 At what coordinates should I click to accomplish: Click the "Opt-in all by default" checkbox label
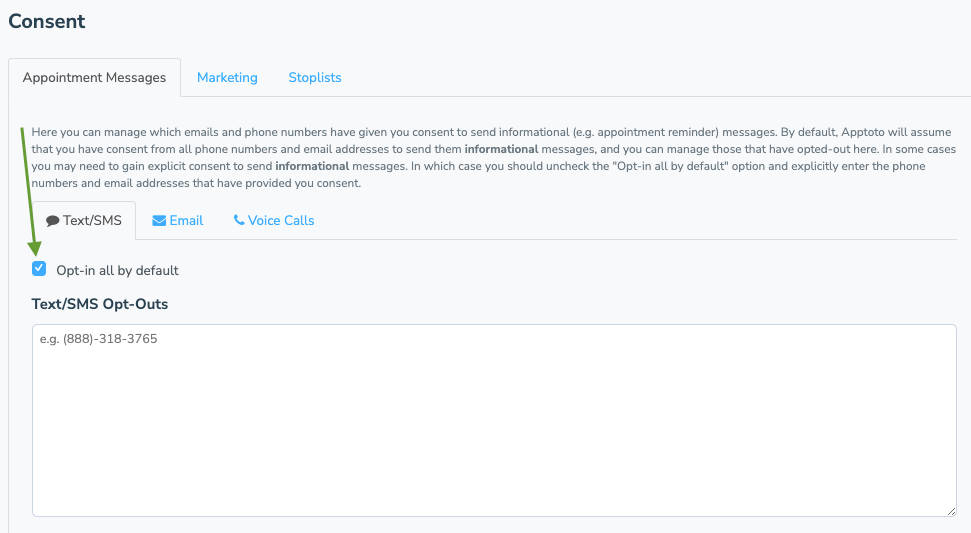(117, 271)
